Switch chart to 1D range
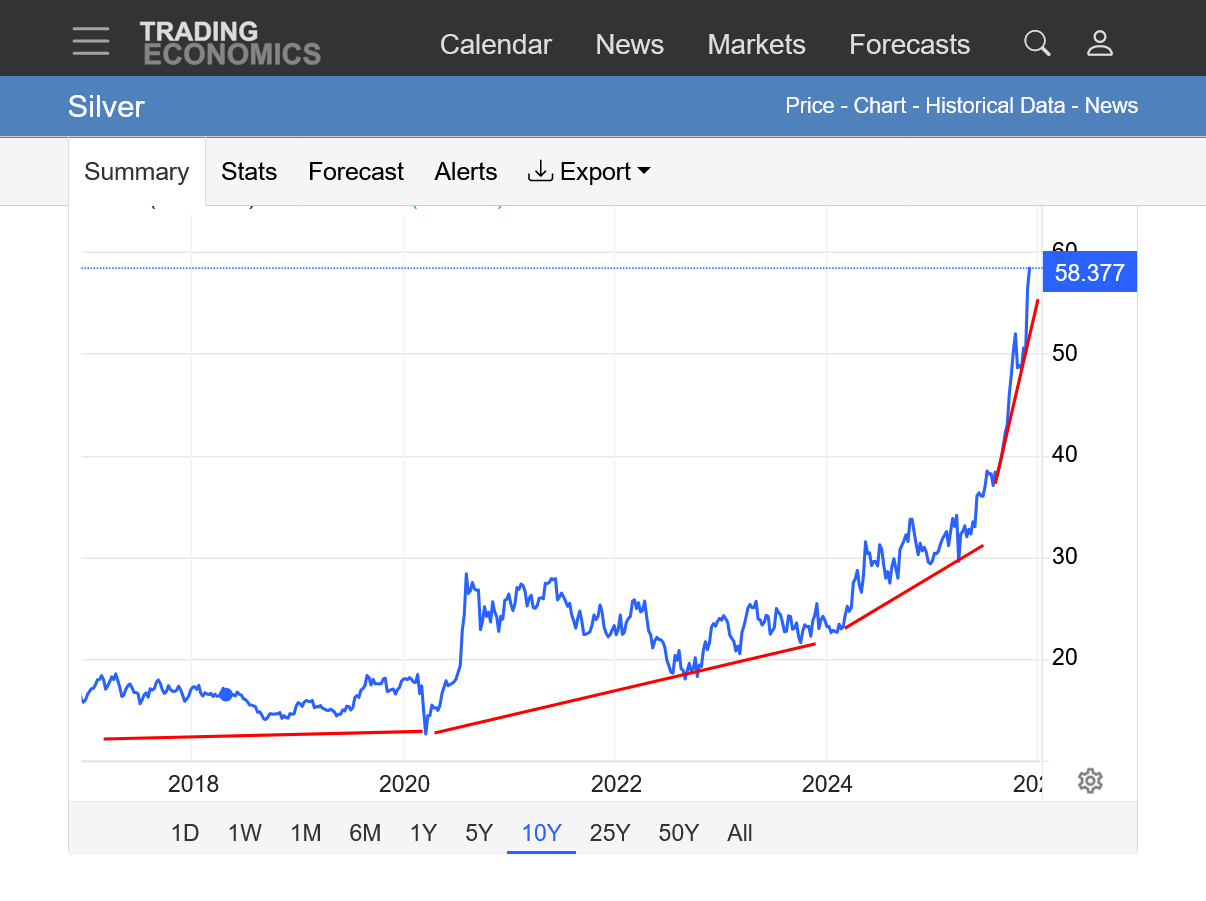Image resolution: width=1206 pixels, height=901 pixels. (185, 833)
